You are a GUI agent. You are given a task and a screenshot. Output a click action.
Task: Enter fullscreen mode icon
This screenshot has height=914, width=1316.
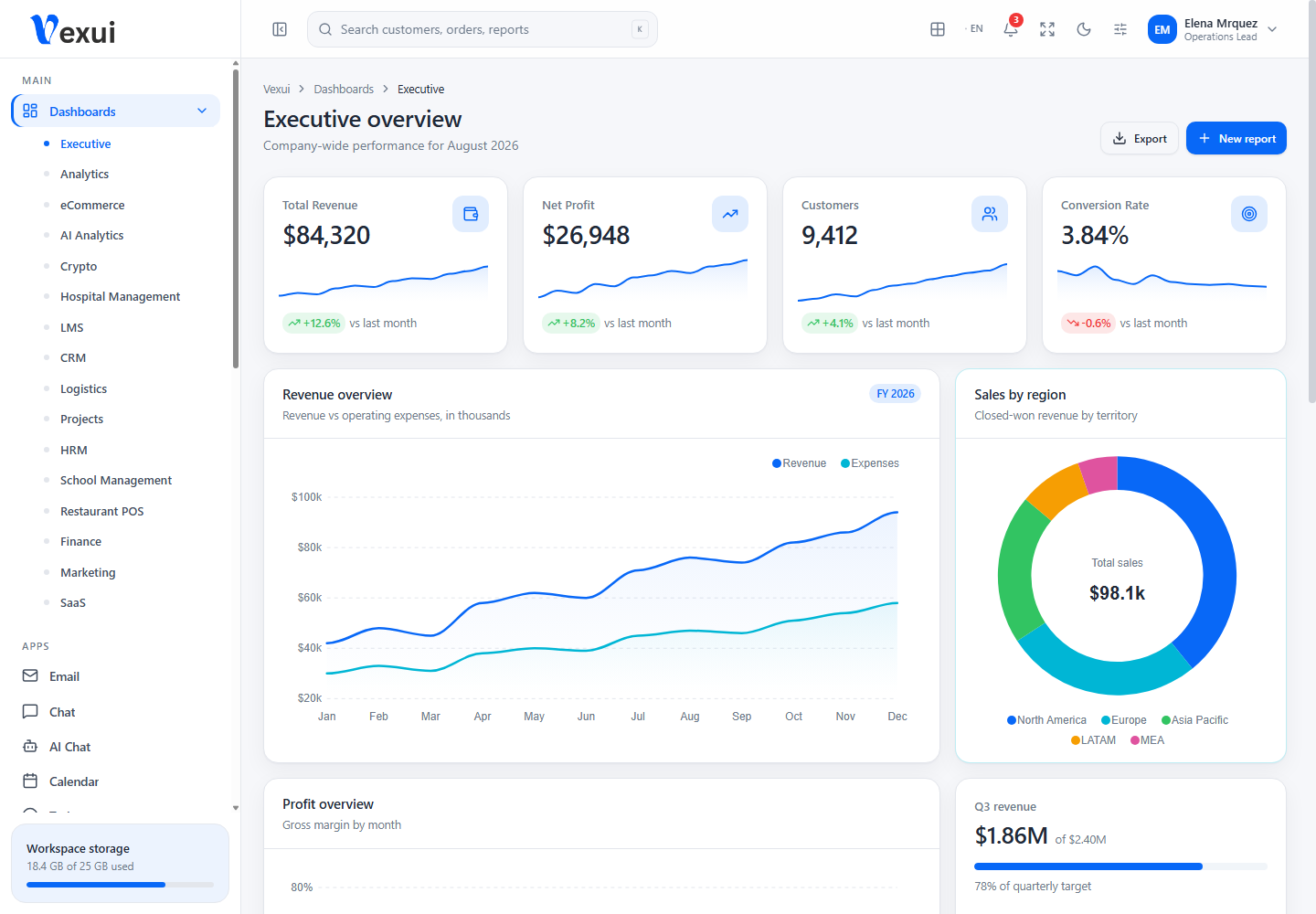pos(1047,29)
